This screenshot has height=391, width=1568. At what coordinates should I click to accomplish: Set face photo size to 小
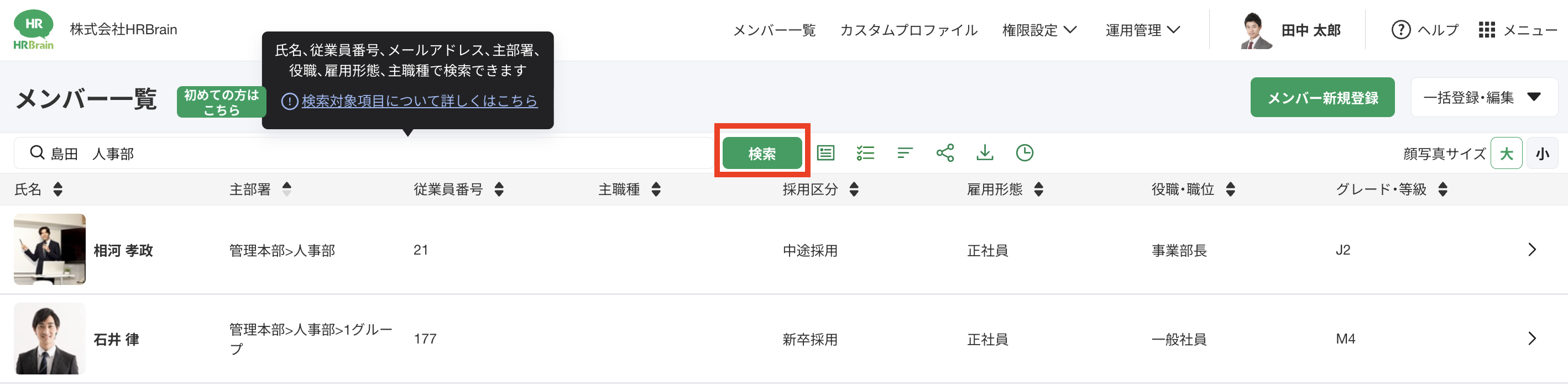pyautogui.click(x=1542, y=153)
